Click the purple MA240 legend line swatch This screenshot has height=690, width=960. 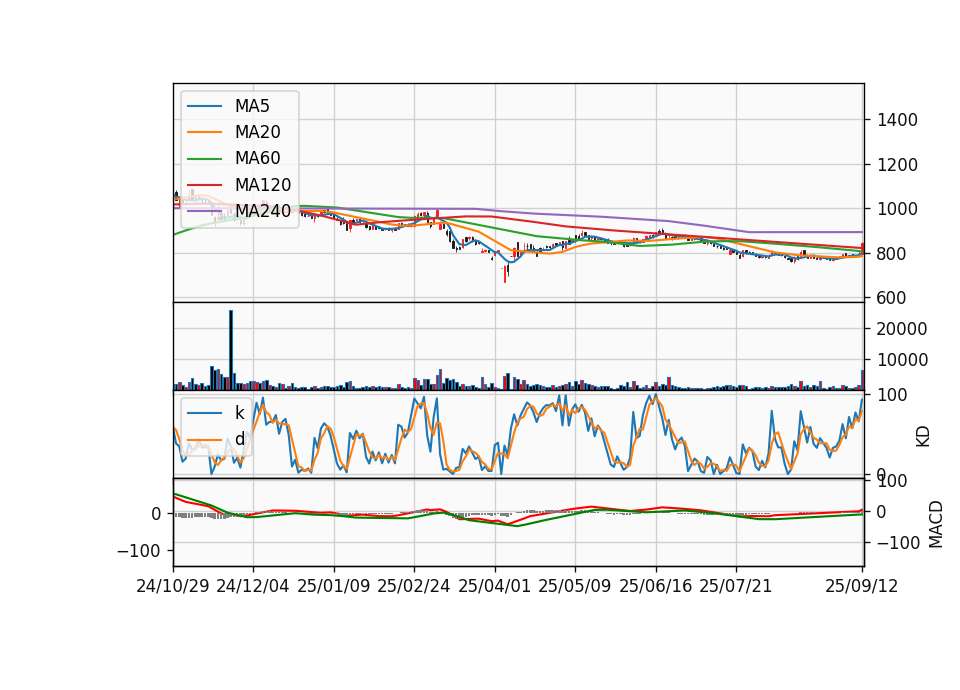click(204, 211)
